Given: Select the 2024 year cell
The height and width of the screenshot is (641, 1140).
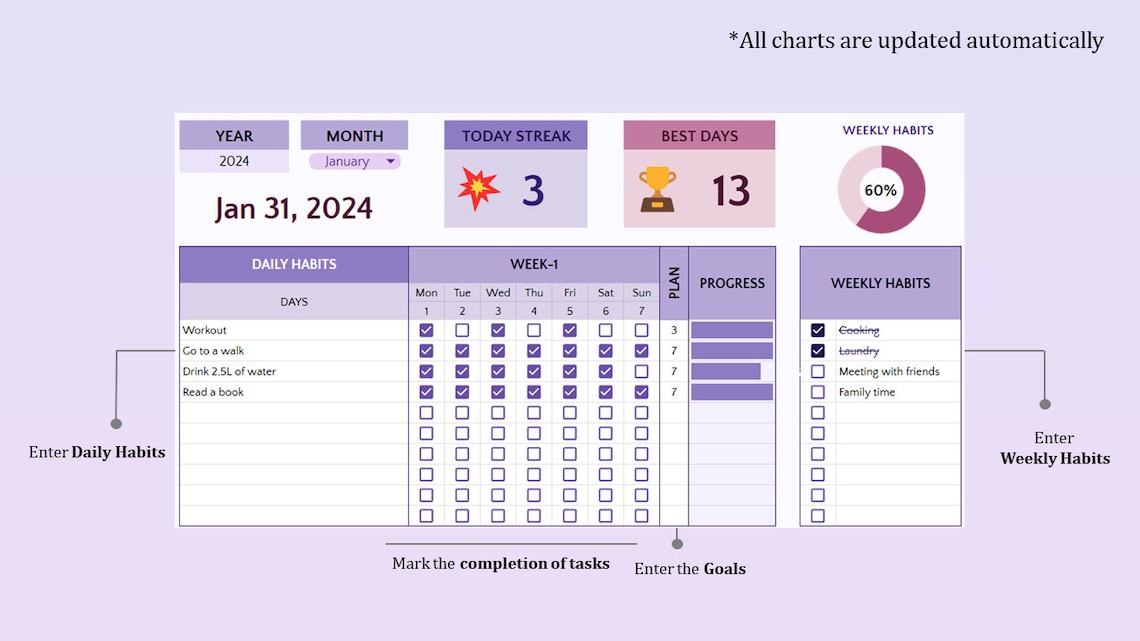Looking at the screenshot, I should pos(233,161).
